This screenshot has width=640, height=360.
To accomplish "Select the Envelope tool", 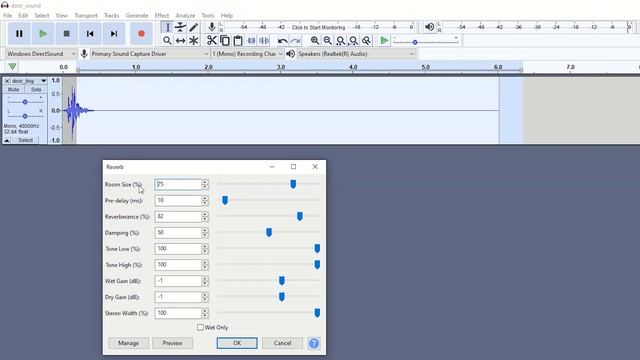I will [180, 27].
